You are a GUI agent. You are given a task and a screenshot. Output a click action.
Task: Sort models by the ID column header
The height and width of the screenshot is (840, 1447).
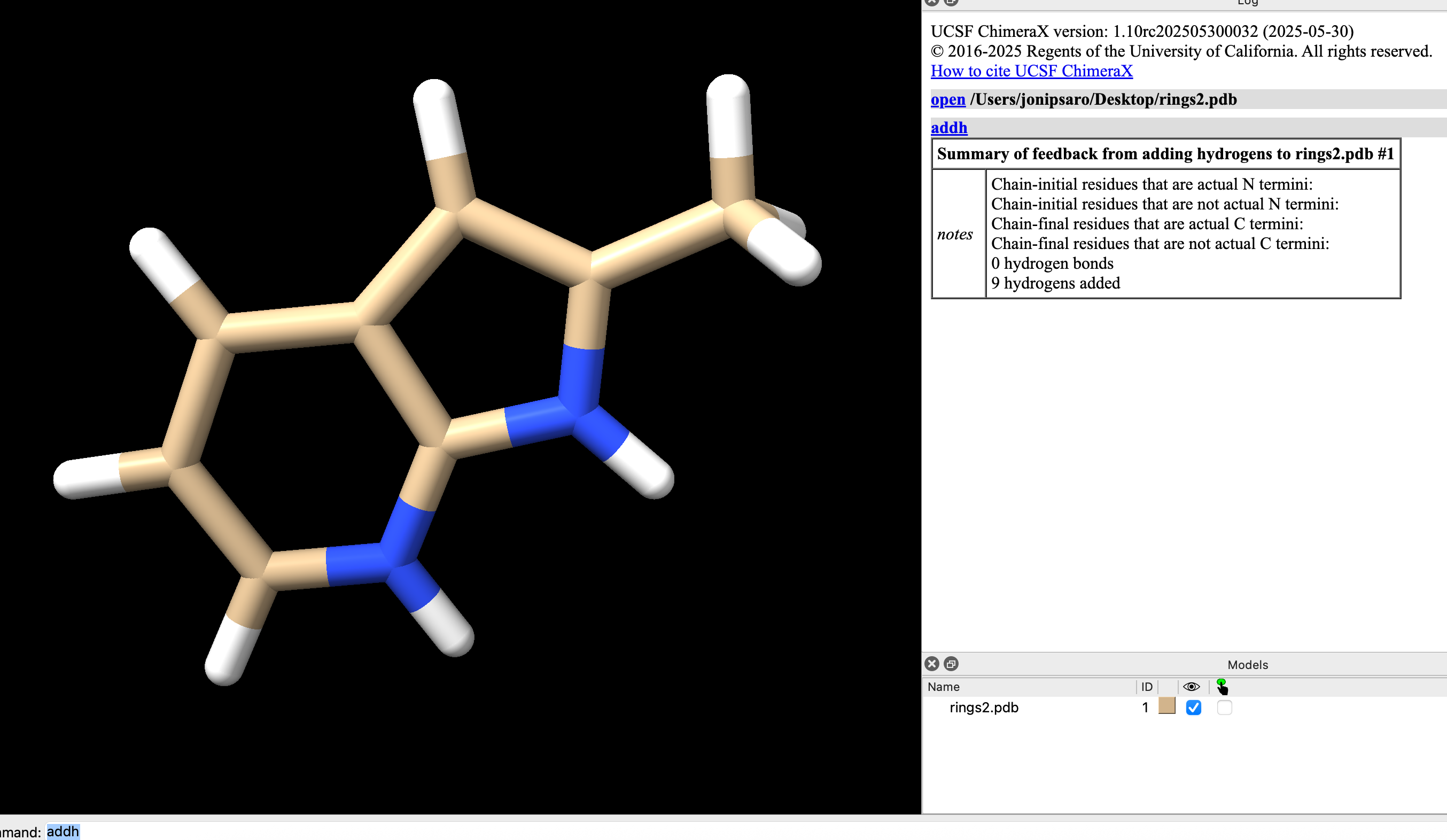1147,687
